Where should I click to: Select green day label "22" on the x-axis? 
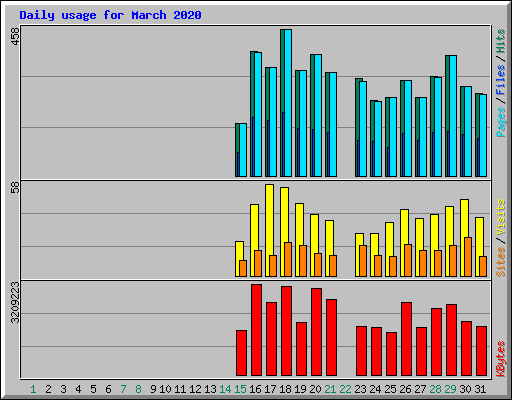(345, 389)
